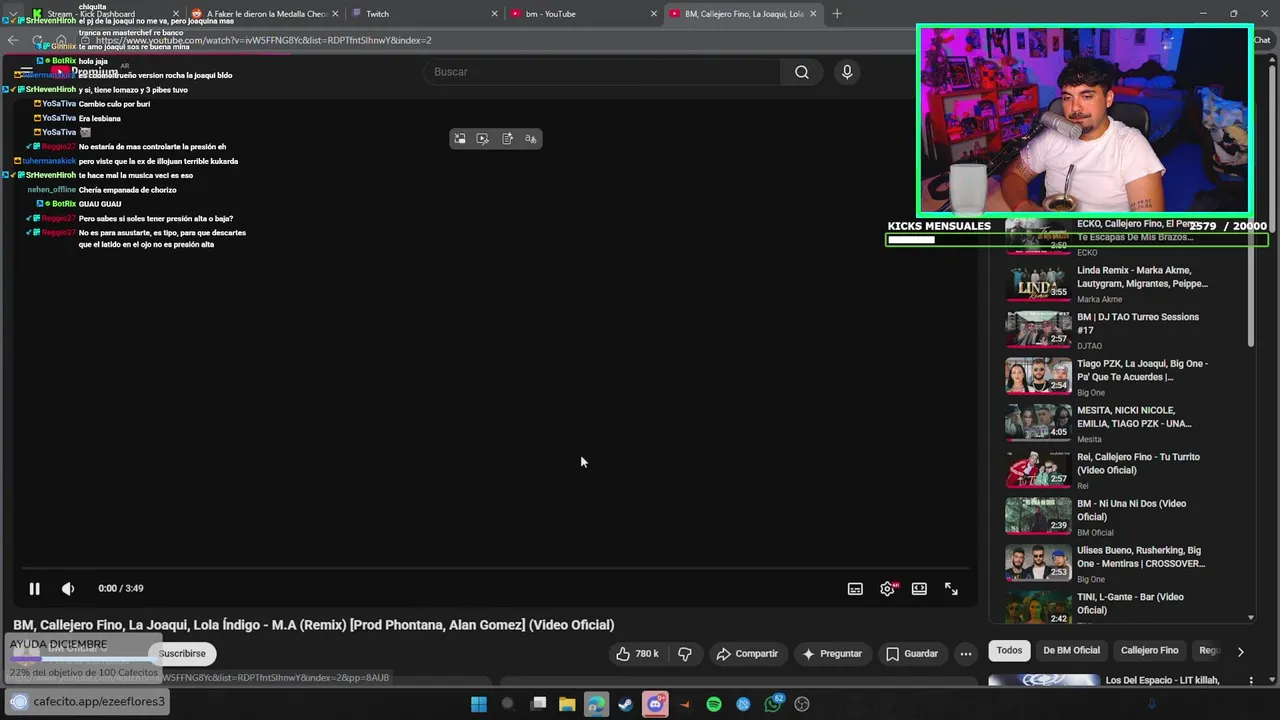
Task: Click the third icon of floating video toolbar
Action: click(507, 139)
